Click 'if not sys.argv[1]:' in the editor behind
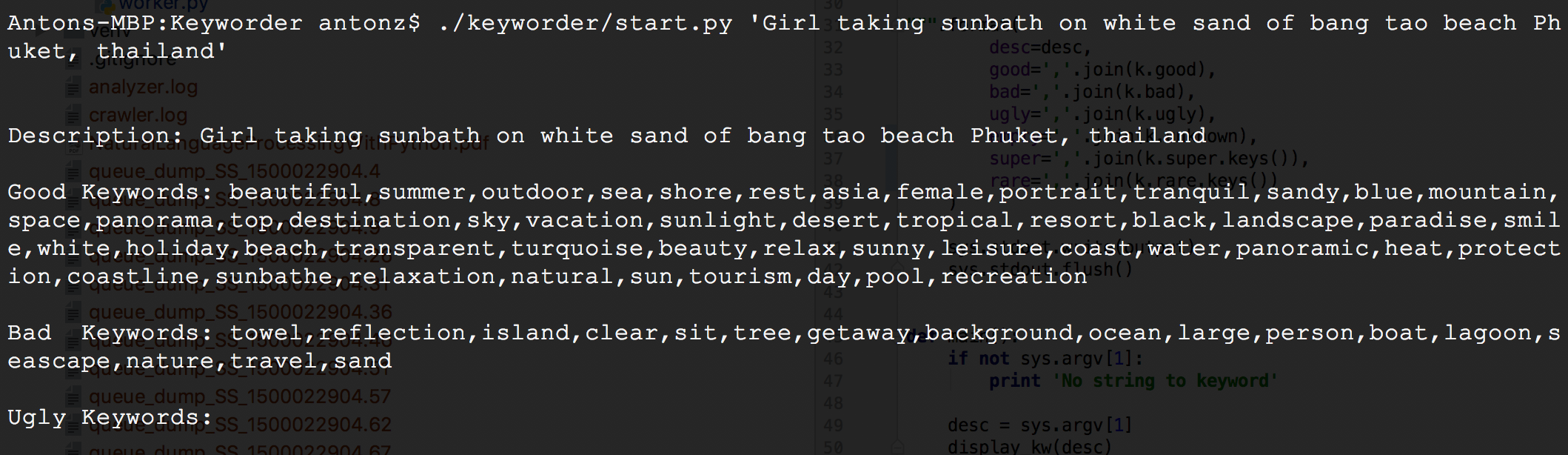This screenshot has width=1568, height=455. point(1046,359)
